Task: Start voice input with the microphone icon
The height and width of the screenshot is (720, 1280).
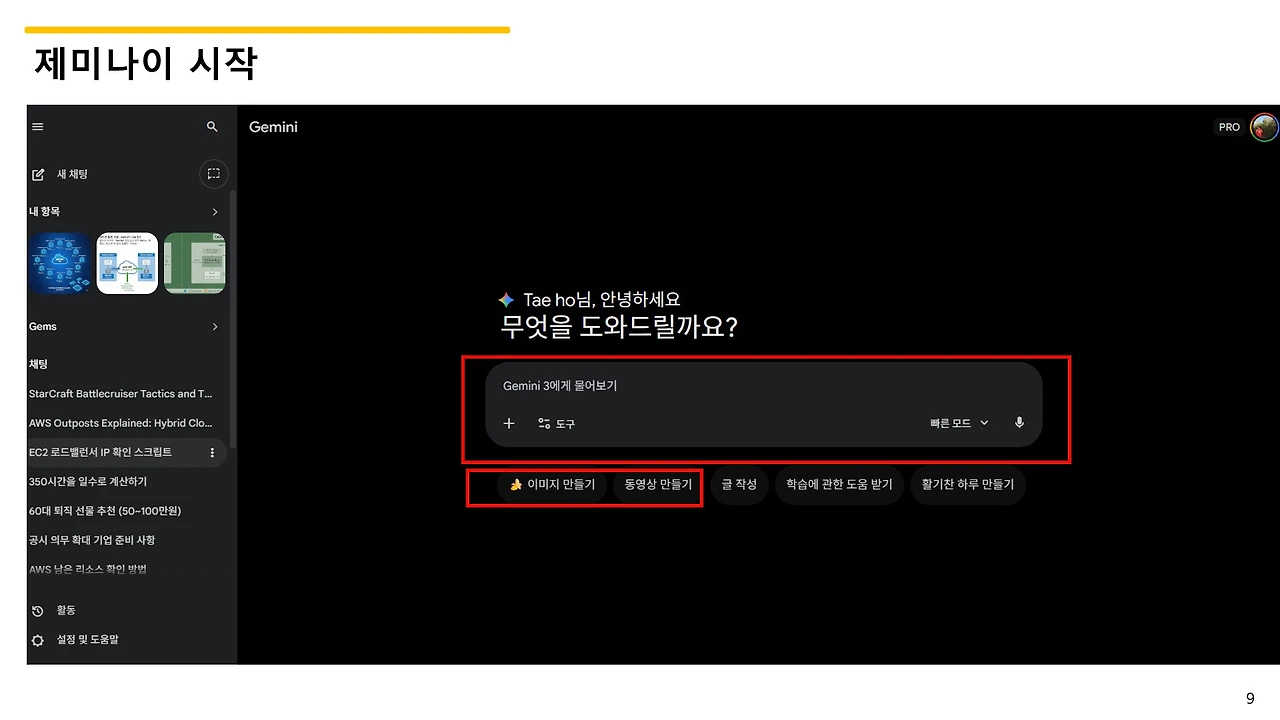Action: pos(1018,423)
